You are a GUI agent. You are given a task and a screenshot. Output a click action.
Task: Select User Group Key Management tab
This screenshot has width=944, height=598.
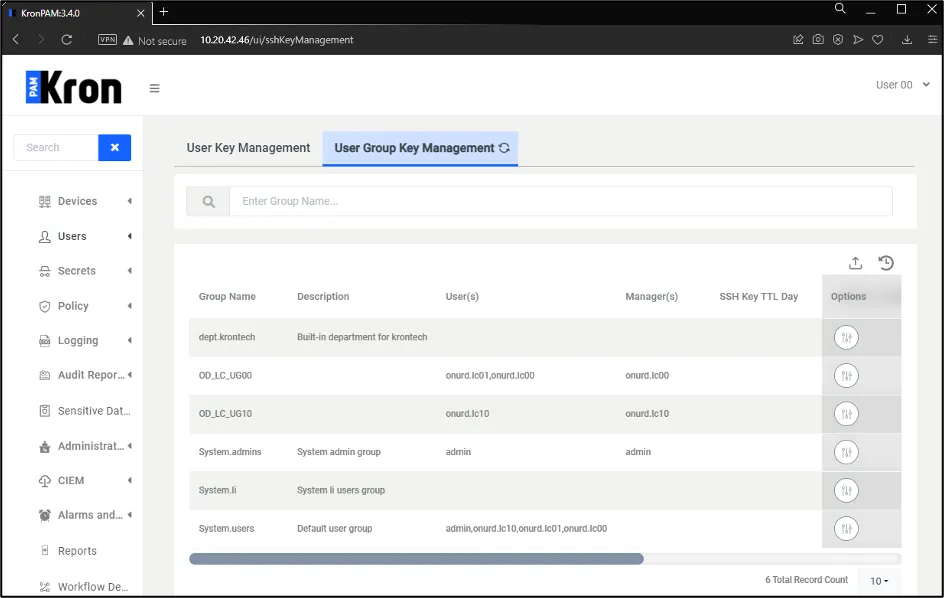[420, 148]
